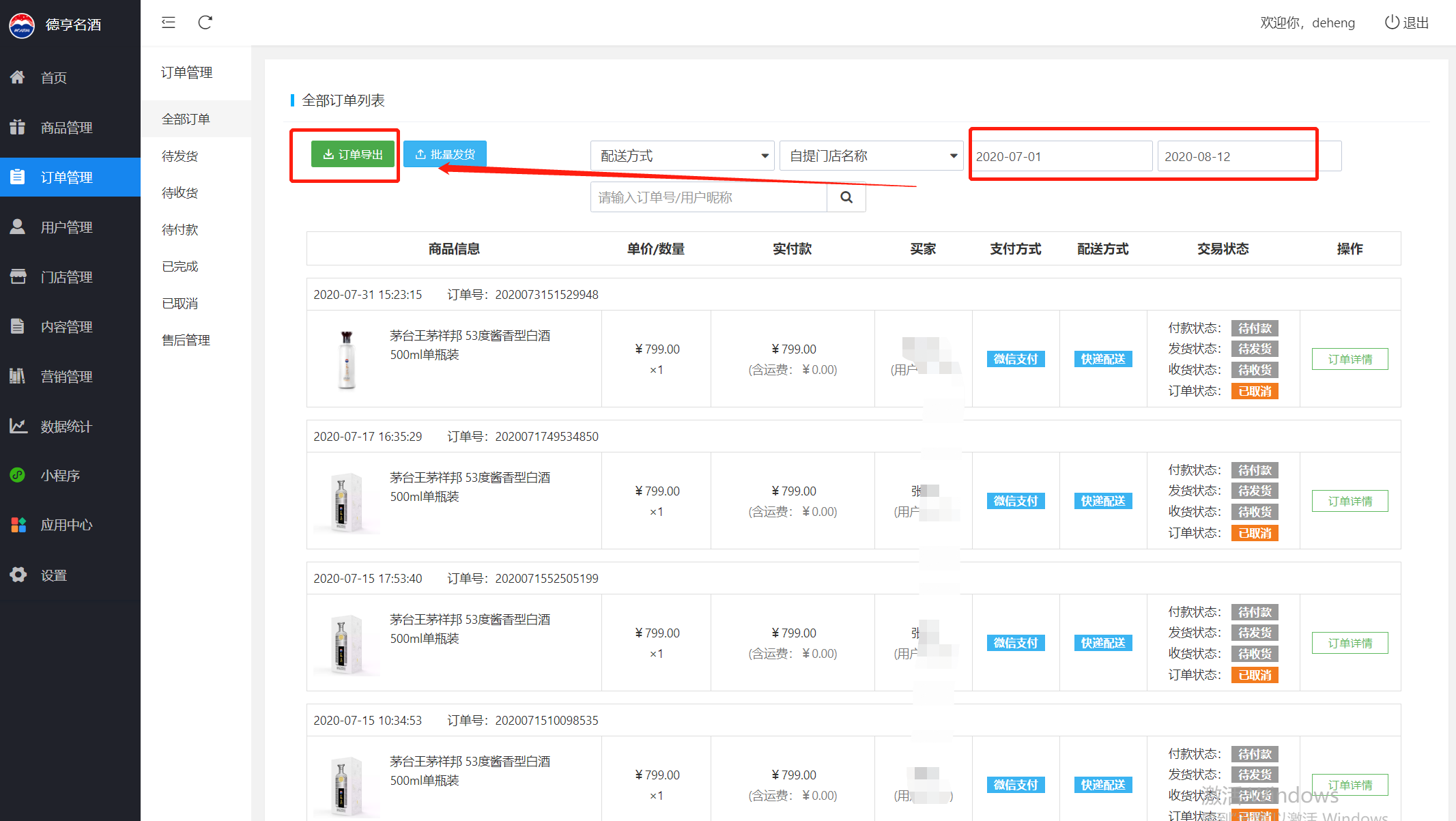Select 待收货 in the order submenu

tap(196, 192)
